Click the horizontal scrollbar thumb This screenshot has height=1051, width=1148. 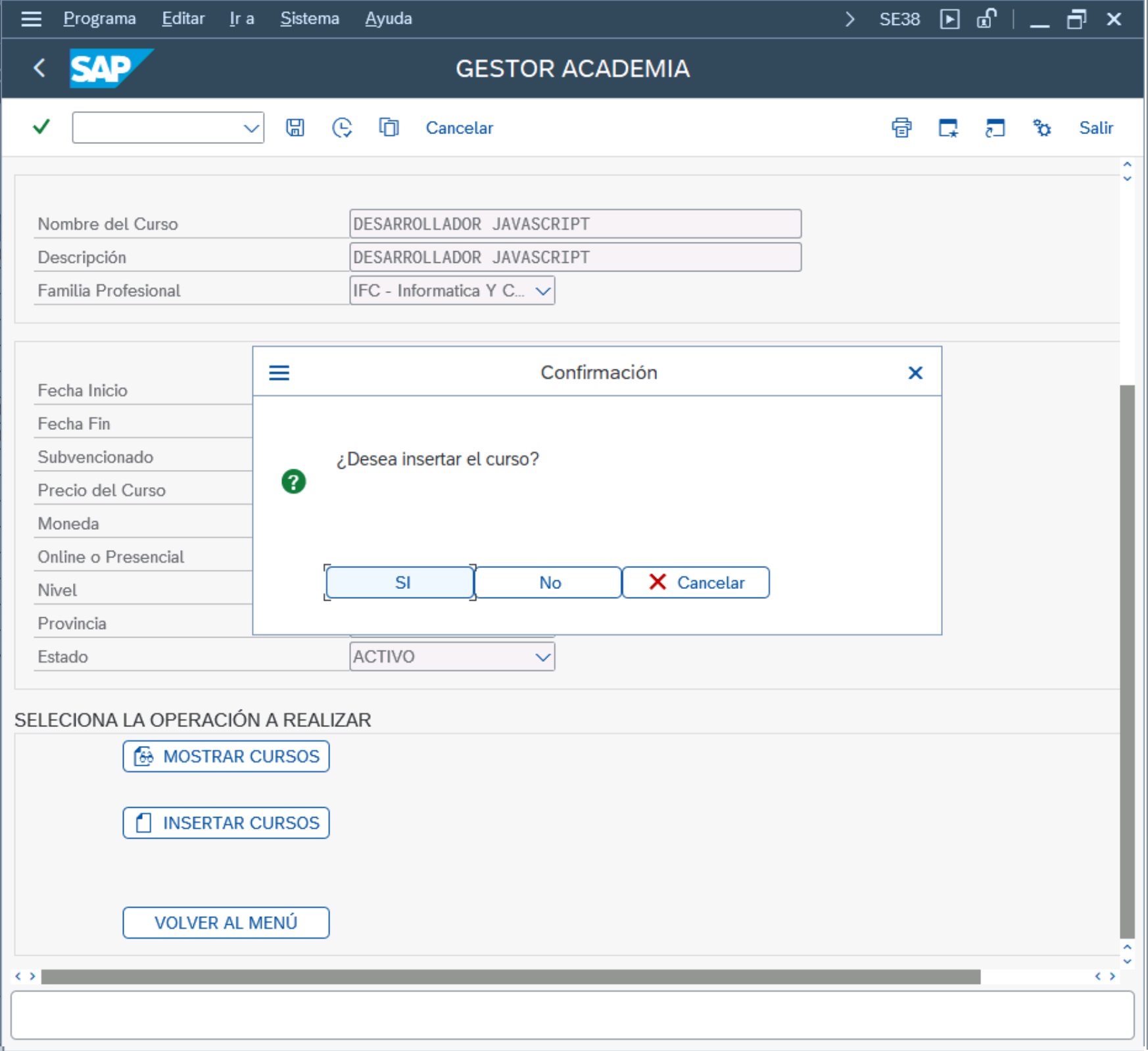tap(511, 977)
